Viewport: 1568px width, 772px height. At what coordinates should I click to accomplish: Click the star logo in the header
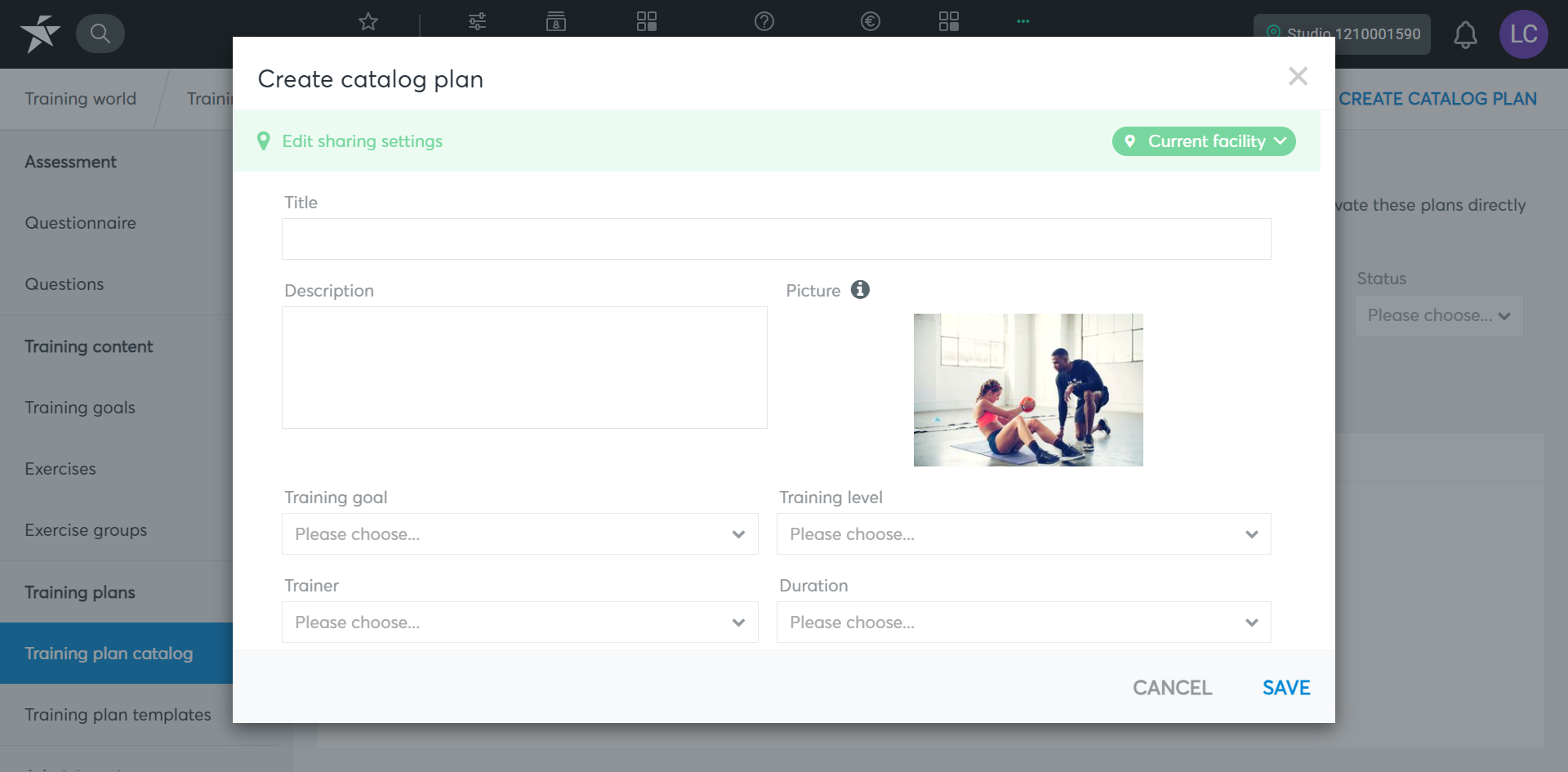[x=40, y=33]
